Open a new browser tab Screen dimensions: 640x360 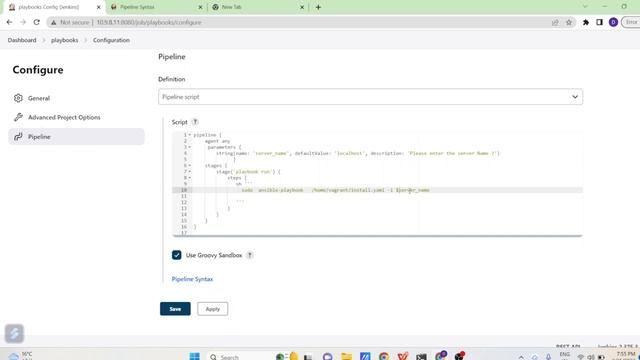click(x=318, y=7)
